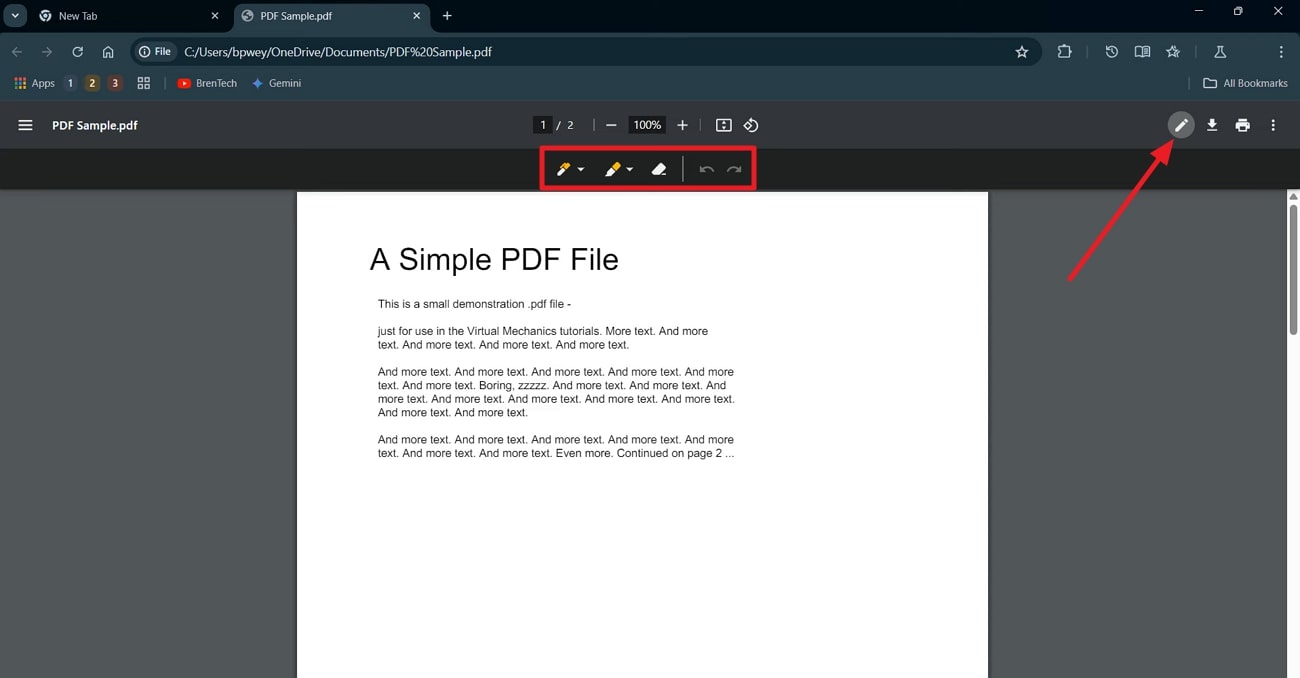The width and height of the screenshot is (1300, 678).
Task: Go to the browser home page
Action: (108, 52)
